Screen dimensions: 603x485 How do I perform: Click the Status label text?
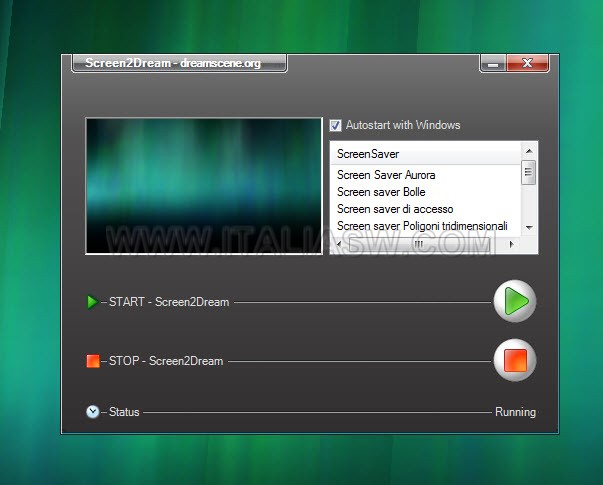click(x=124, y=412)
